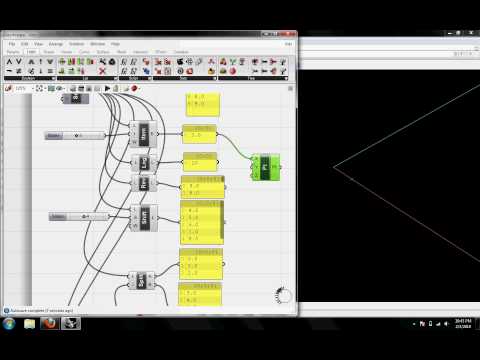
Task: Click the zoom extents canvas toolbar icon
Action: pyautogui.click(x=40, y=88)
